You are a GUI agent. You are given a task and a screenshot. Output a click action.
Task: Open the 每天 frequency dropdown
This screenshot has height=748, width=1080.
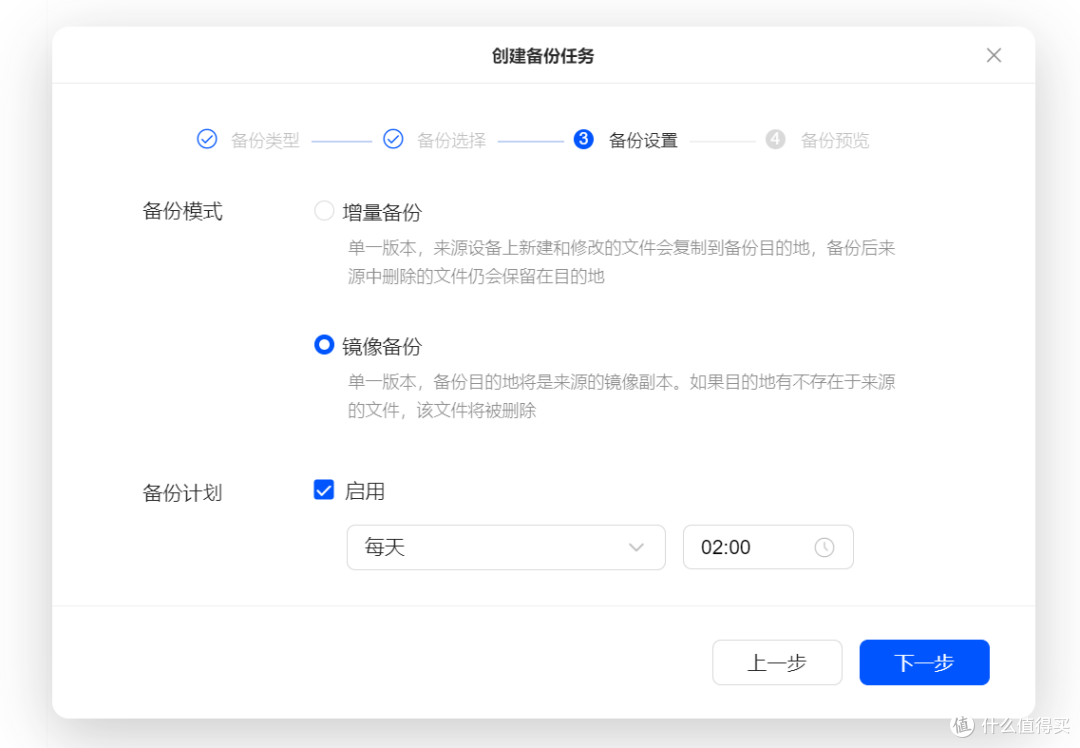(x=506, y=548)
